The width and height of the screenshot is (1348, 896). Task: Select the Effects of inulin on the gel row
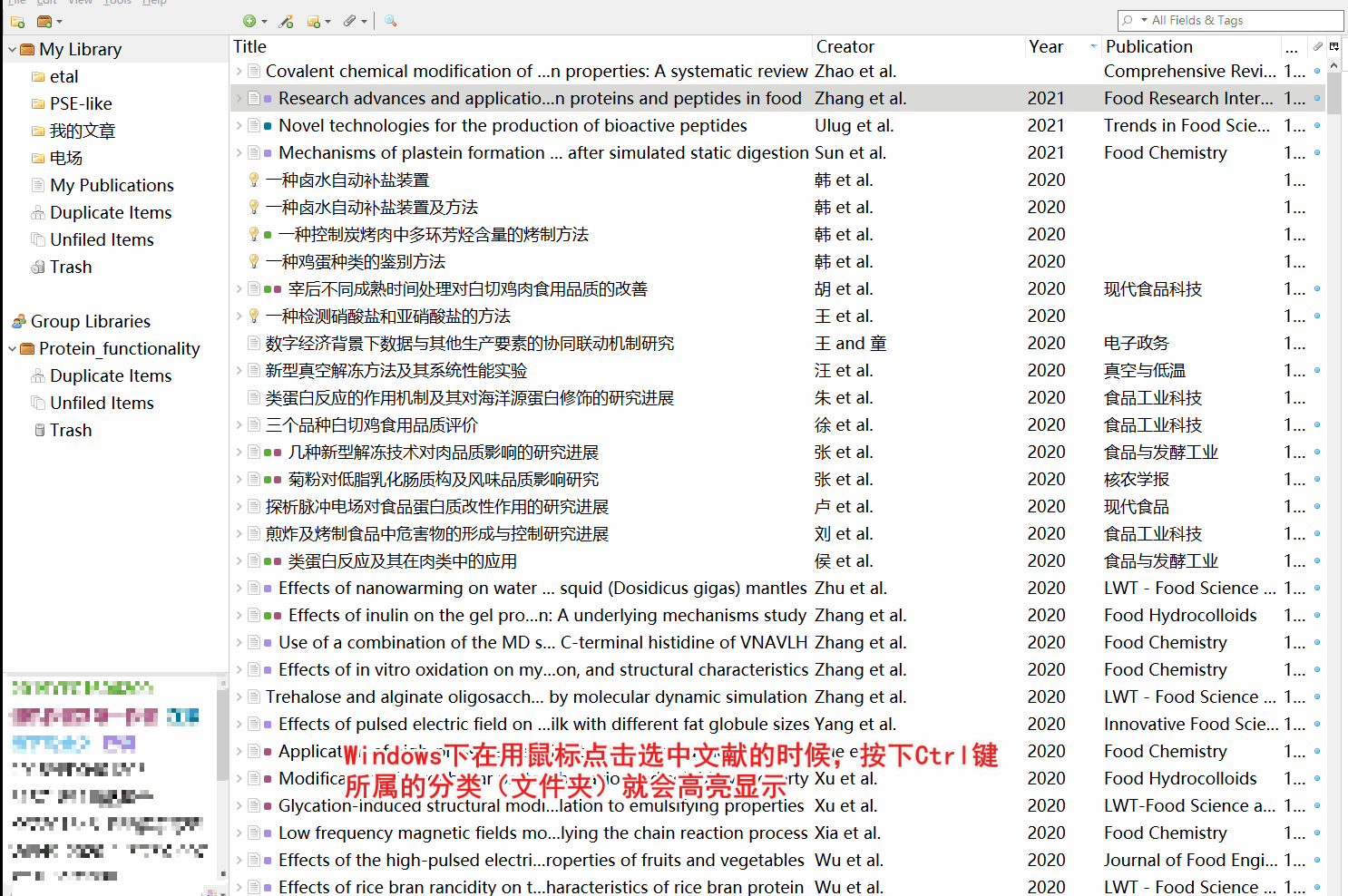point(779,615)
